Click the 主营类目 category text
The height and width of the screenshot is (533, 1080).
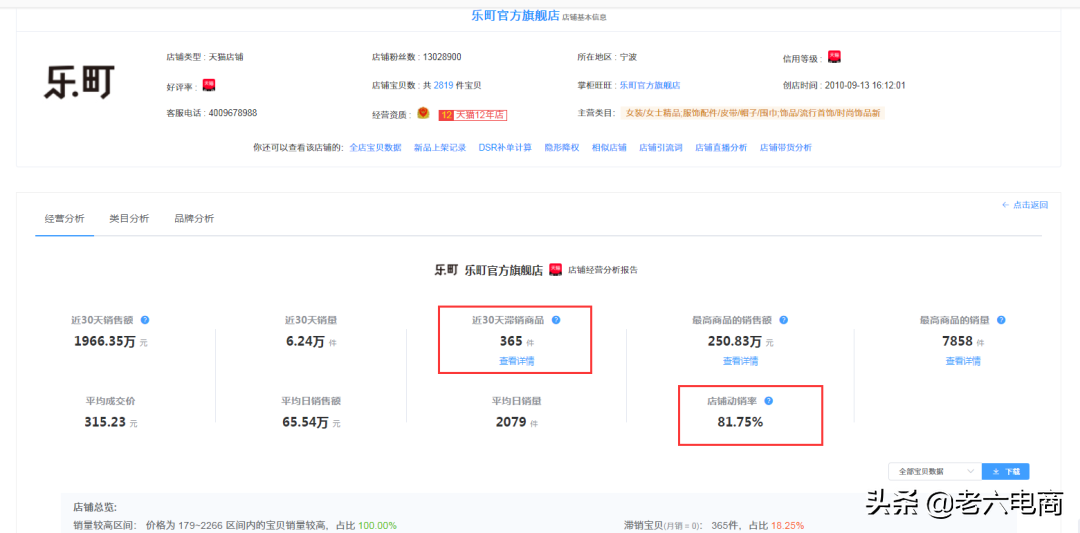pos(752,113)
